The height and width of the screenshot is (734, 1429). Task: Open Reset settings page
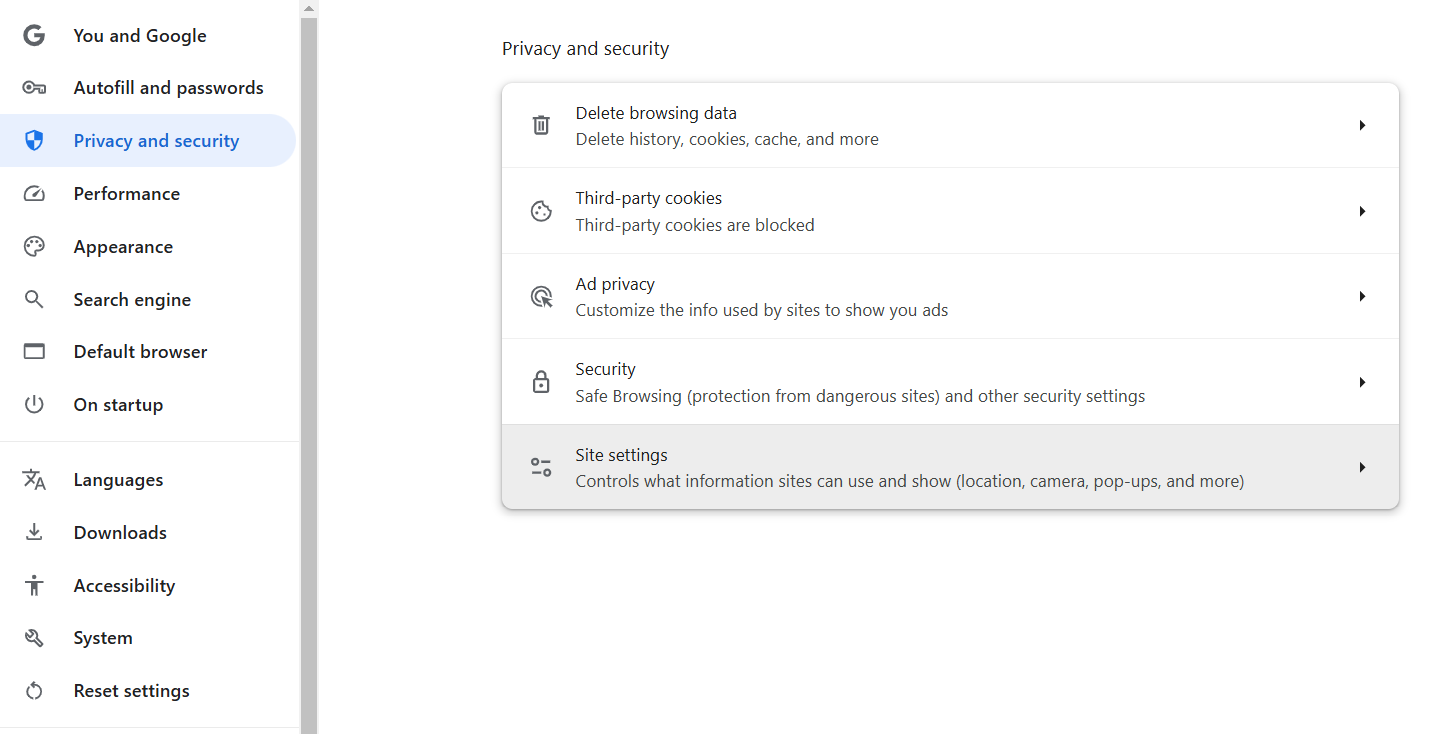pos(131,691)
